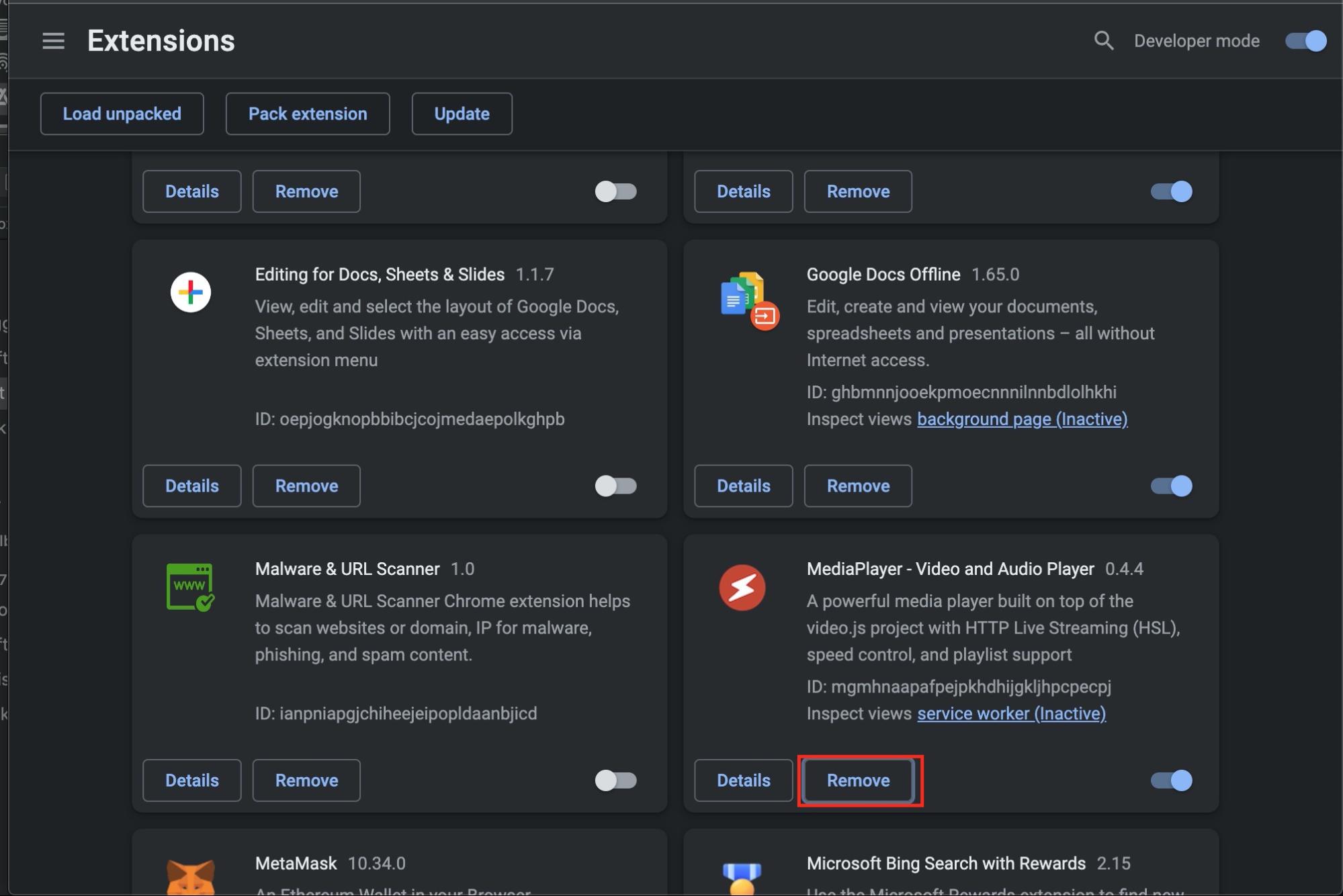
Task: Open Details in the top-right extension card
Action: point(744,191)
